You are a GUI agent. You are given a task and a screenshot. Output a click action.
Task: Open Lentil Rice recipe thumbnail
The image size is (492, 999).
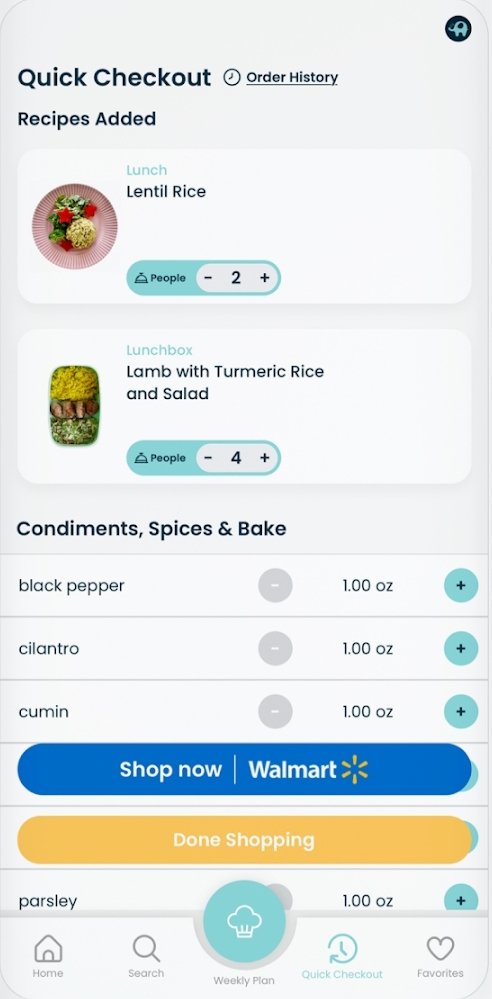(x=75, y=226)
